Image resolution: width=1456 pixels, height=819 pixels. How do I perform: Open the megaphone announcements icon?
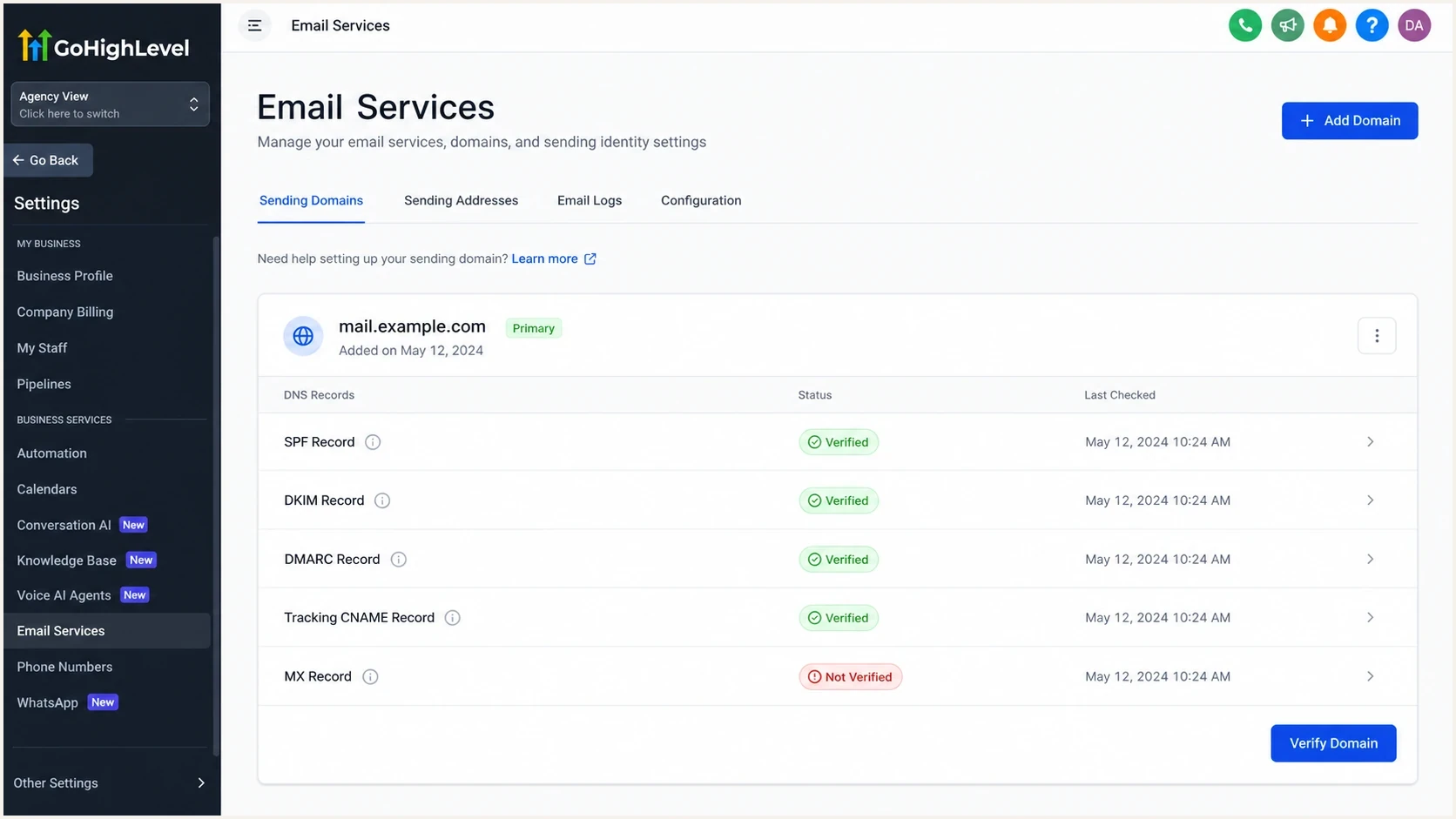click(x=1287, y=25)
